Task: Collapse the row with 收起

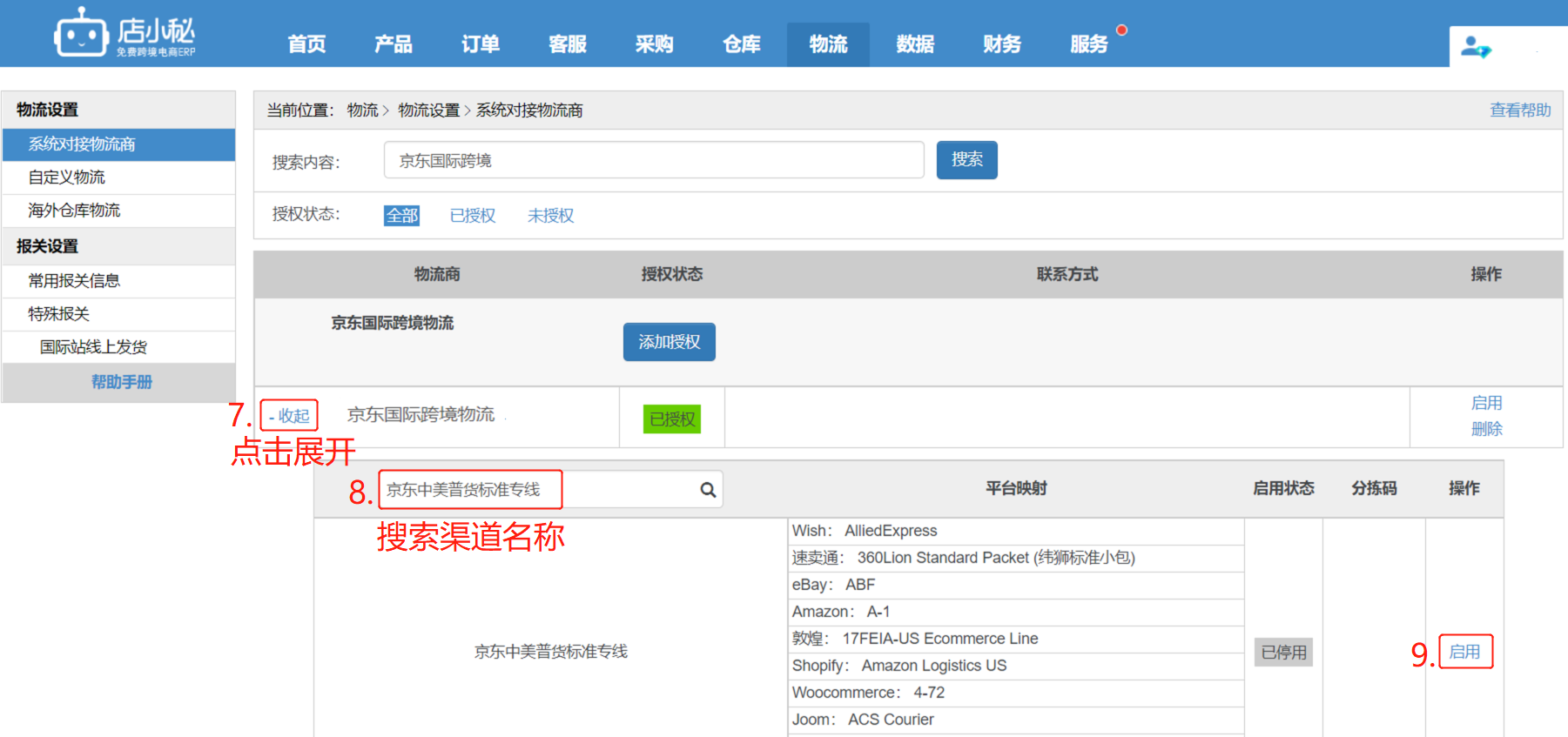Action: click(289, 416)
